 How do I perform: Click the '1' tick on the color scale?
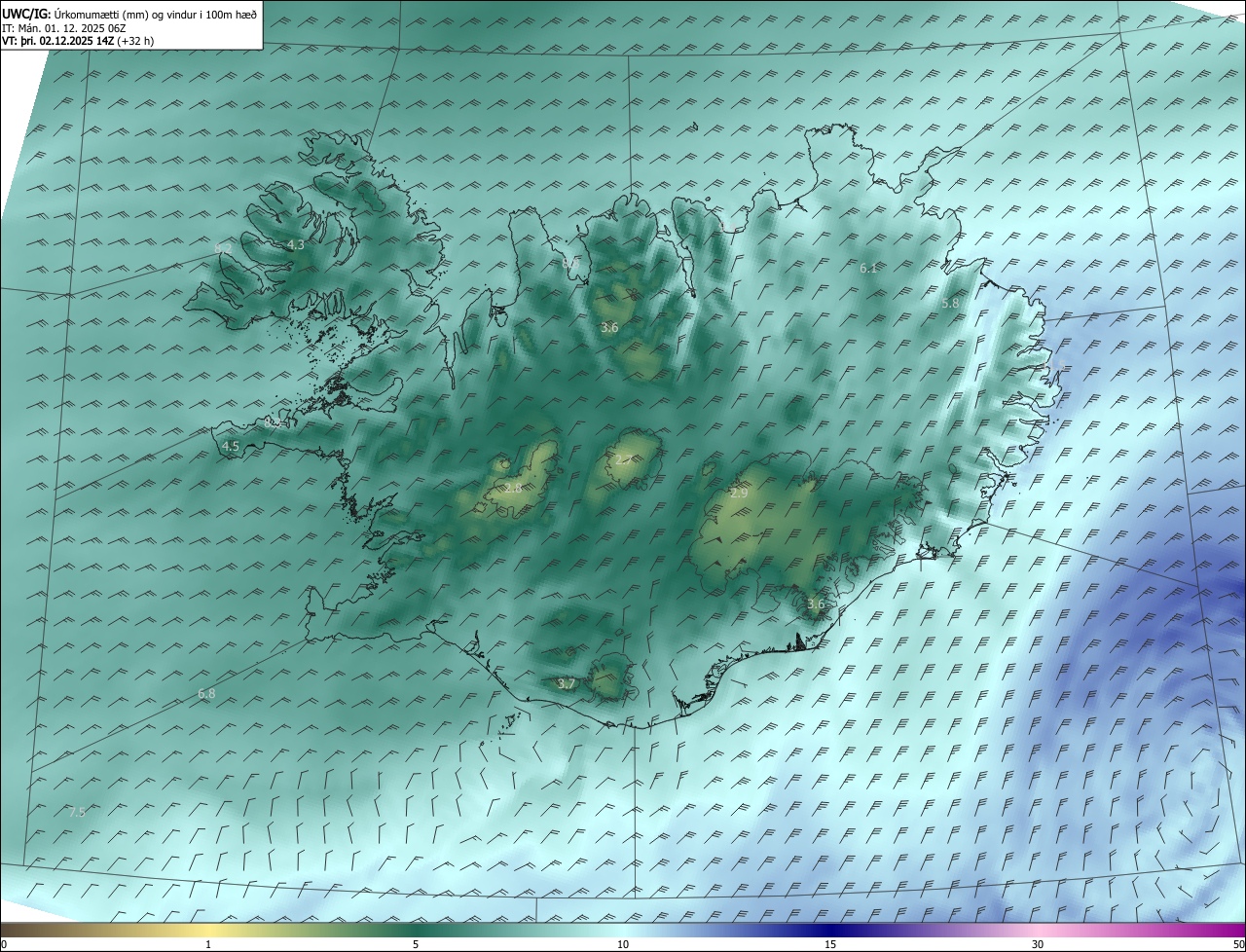pos(208,944)
